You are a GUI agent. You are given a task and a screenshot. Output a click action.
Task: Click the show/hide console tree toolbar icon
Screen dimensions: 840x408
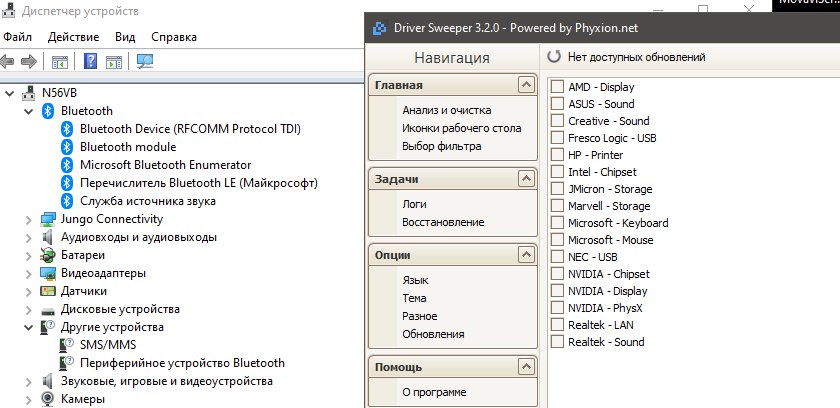pyautogui.click(x=59, y=62)
